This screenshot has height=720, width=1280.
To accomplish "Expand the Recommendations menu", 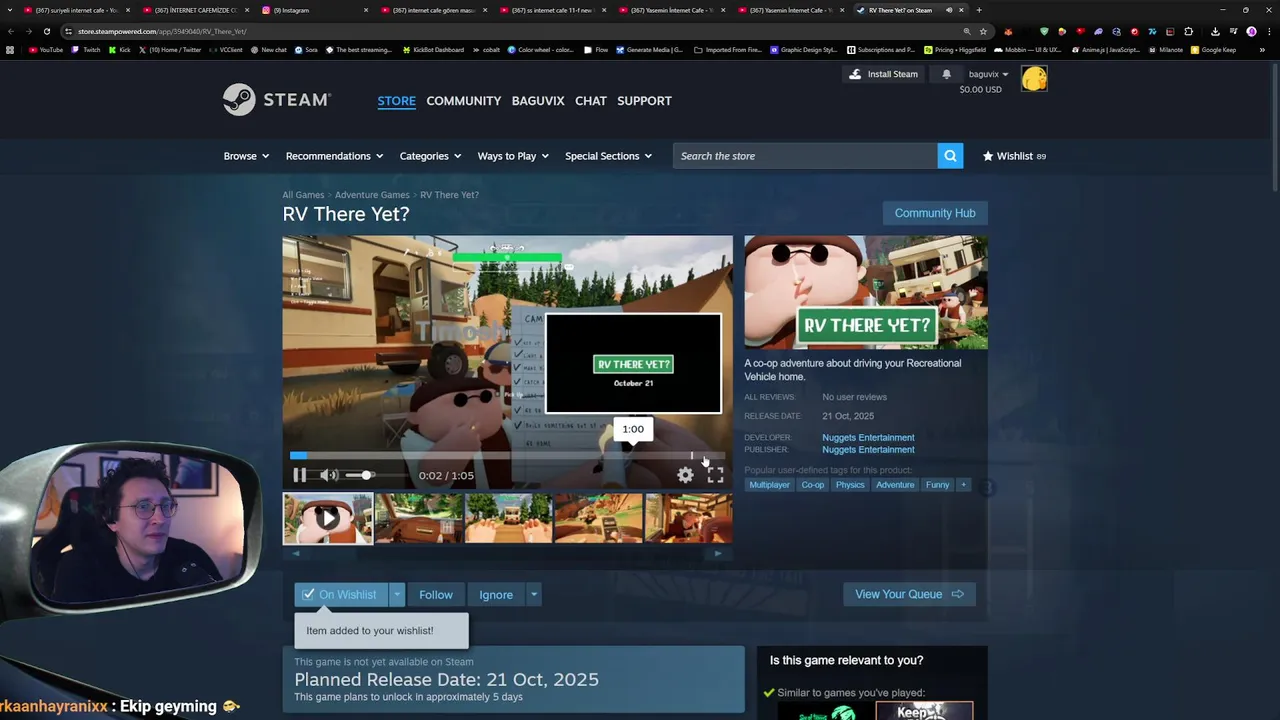I will (334, 156).
